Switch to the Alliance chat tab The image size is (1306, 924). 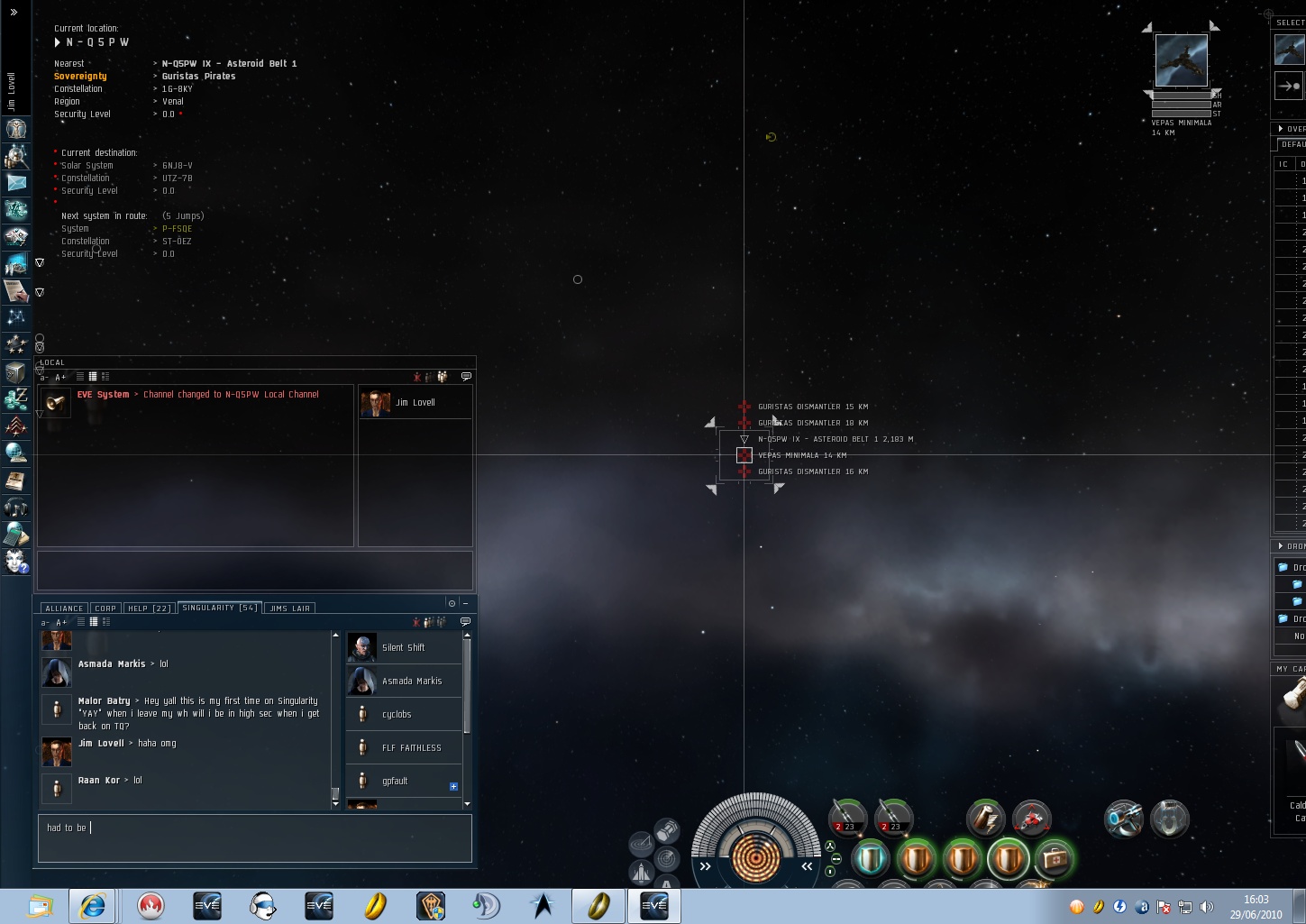tap(64, 608)
